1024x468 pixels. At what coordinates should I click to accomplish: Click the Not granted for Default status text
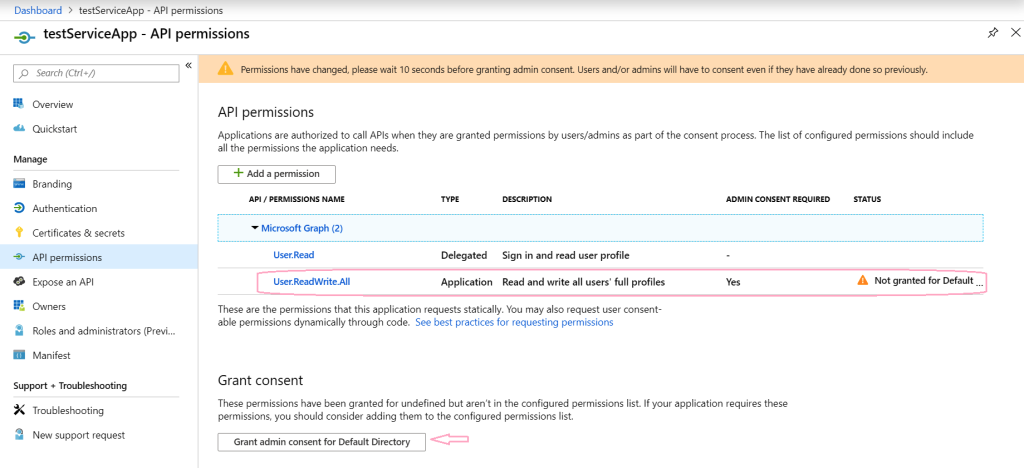(923, 281)
